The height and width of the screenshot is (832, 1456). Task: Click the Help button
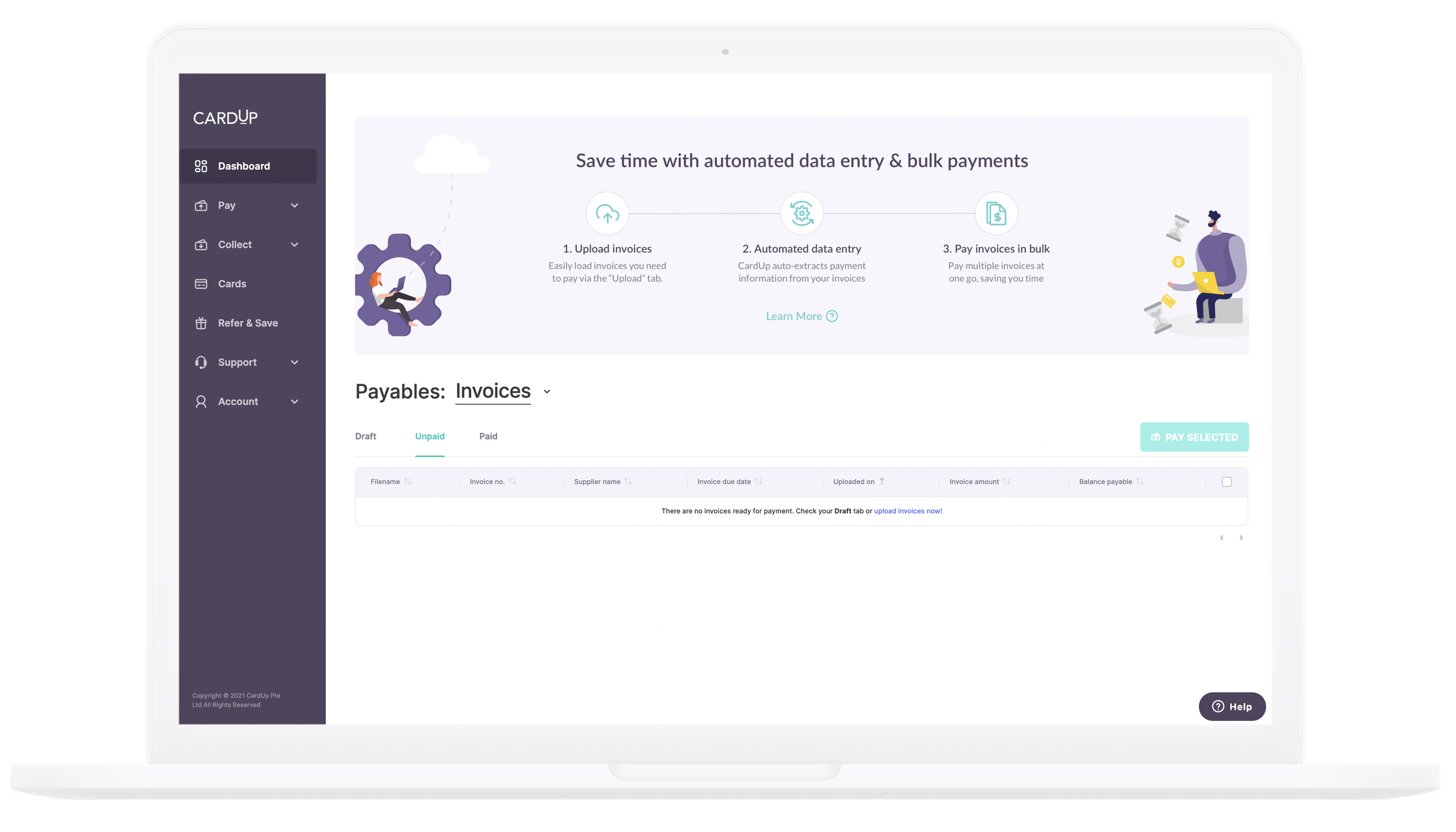1232,706
